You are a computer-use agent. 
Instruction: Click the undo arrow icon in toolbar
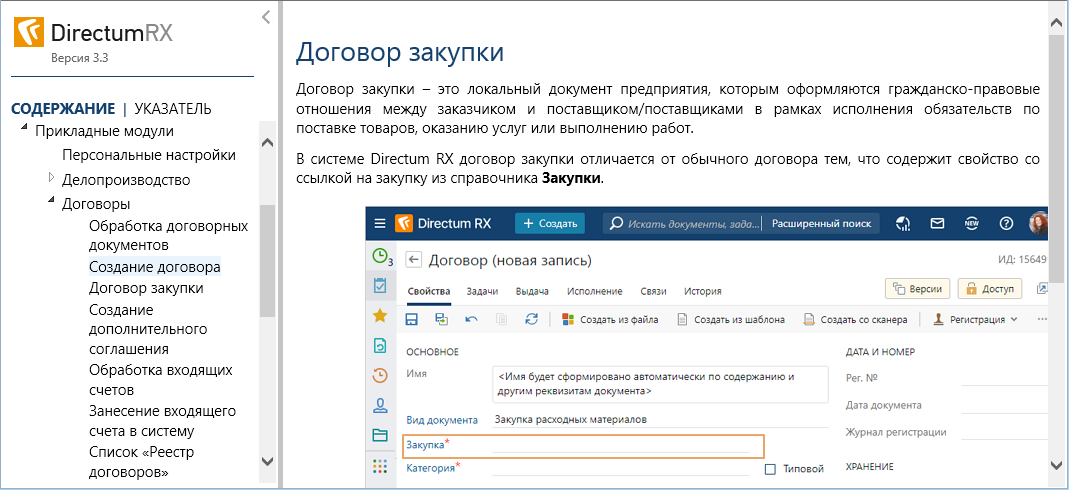[471, 319]
